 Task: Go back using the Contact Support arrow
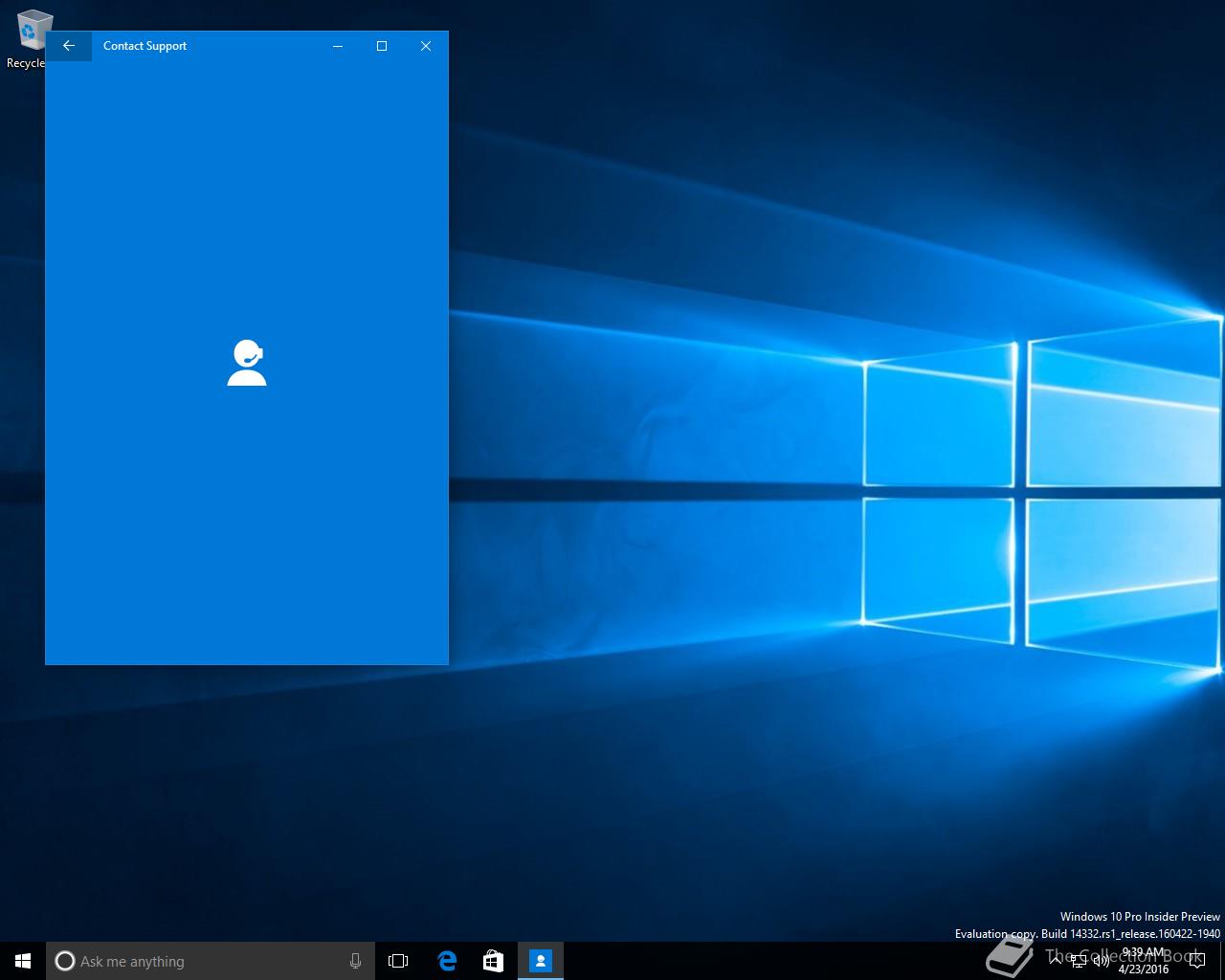point(69,46)
